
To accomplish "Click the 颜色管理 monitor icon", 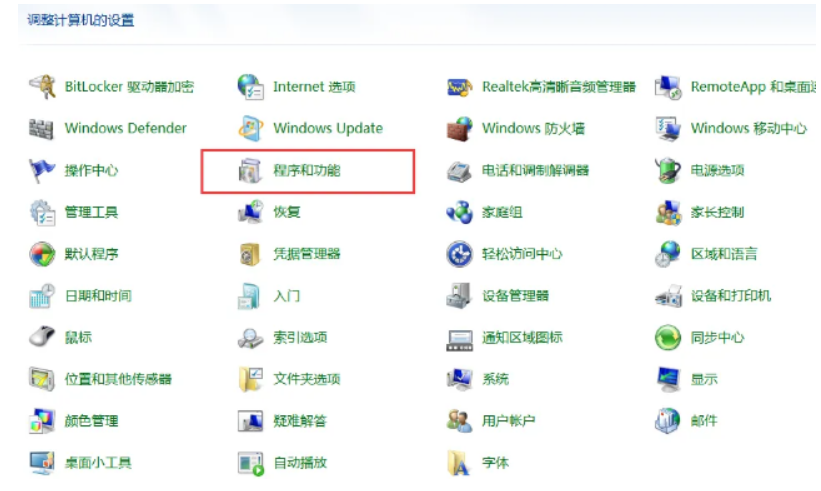I will pos(42,421).
